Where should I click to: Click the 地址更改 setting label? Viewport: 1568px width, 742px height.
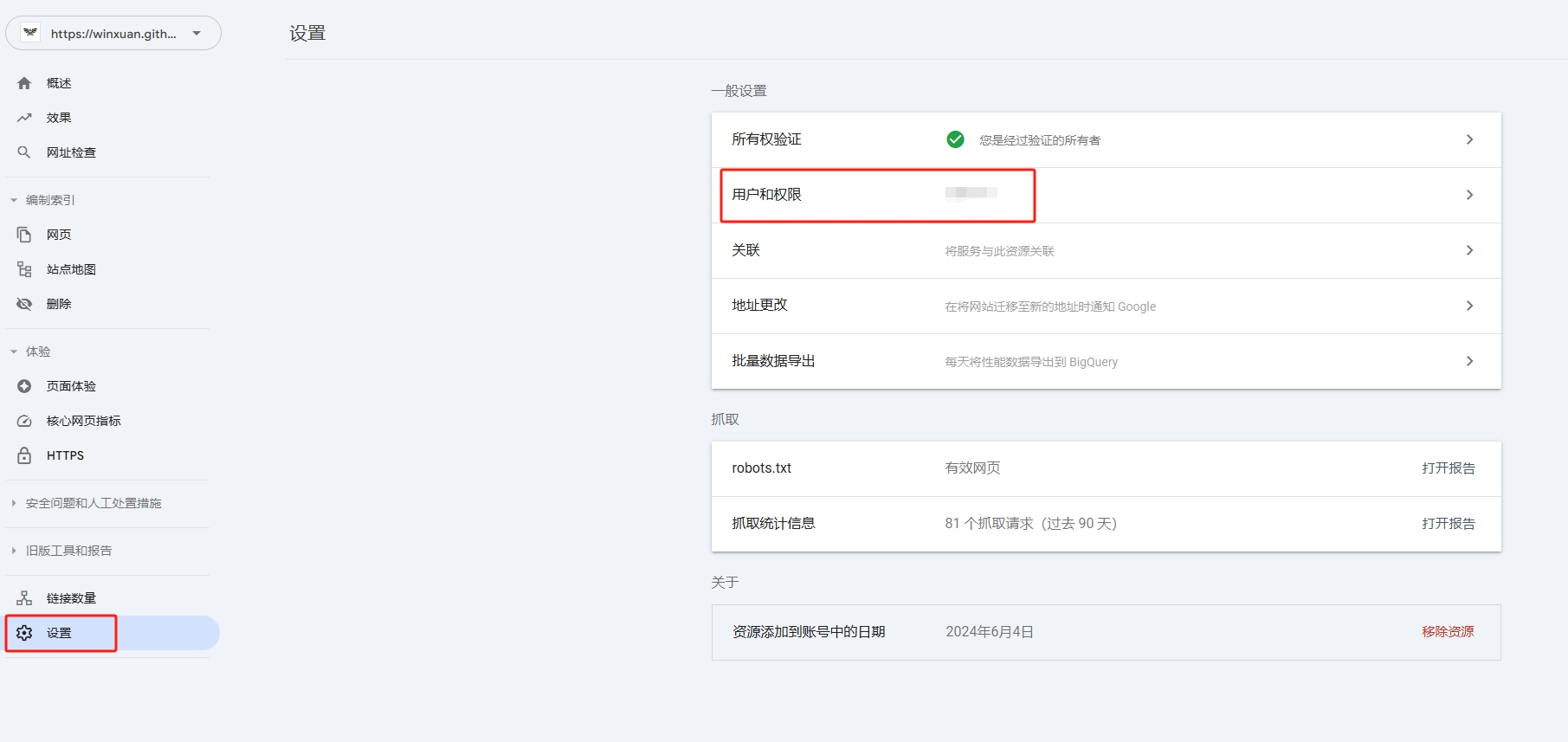point(759,306)
